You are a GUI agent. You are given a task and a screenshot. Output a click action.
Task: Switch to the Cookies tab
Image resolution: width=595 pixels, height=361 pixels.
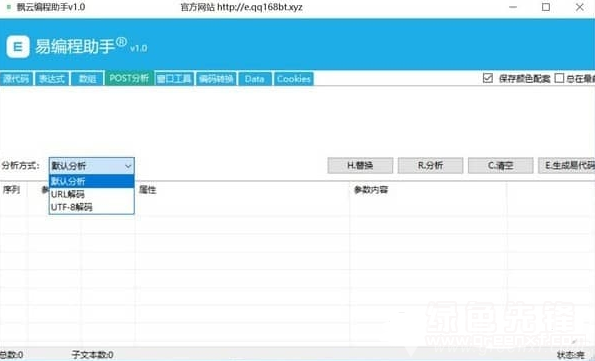point(294,79)
